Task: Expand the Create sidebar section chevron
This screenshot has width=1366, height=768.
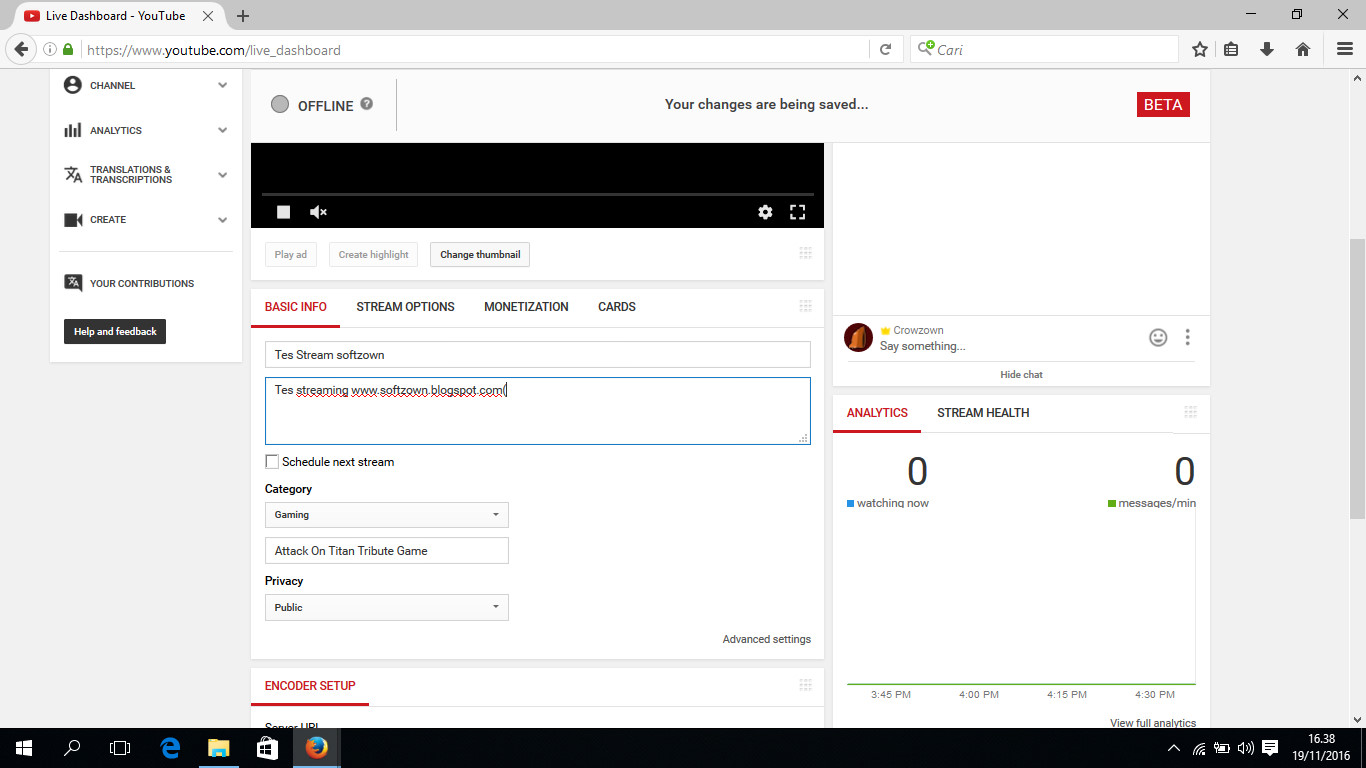Action: click(222, 220)
